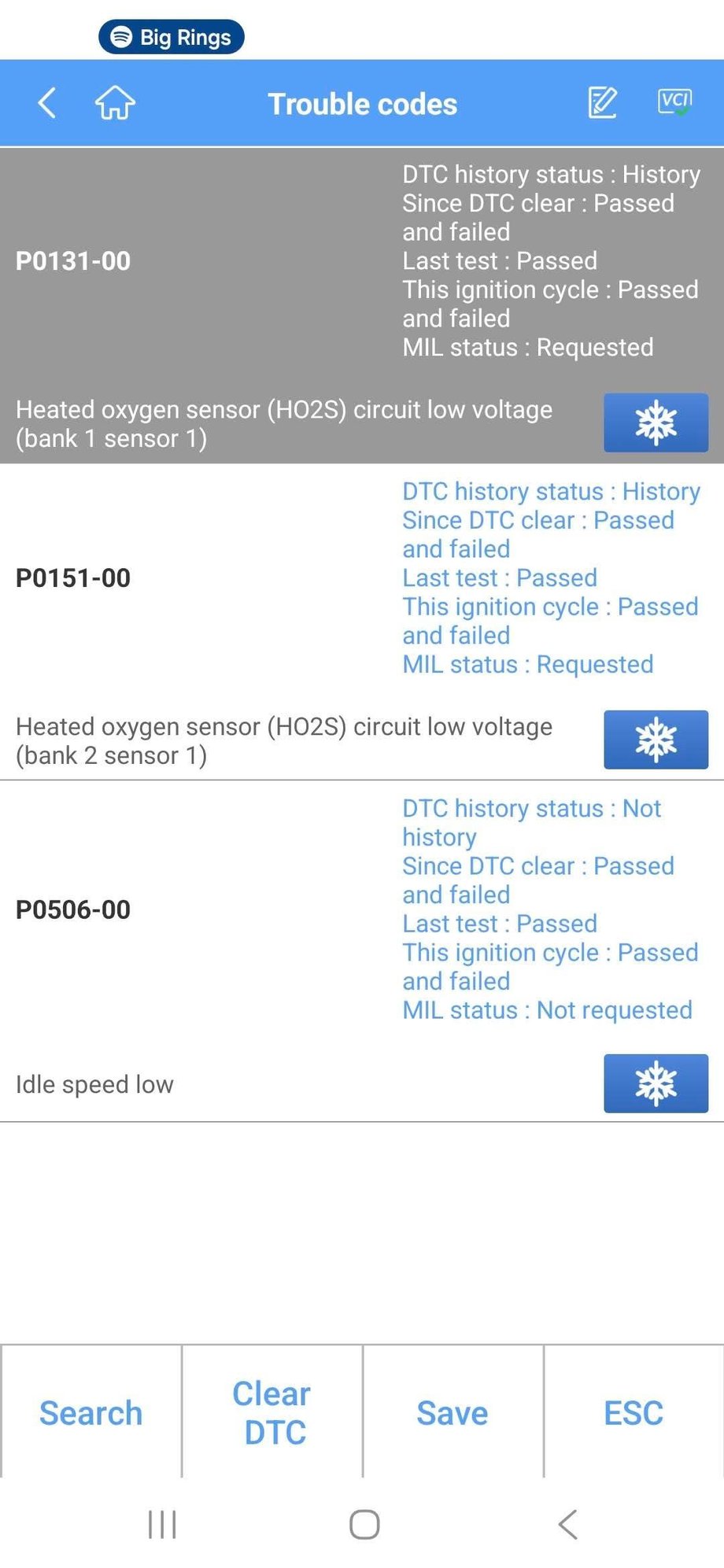Open the edit note icon
The height and width of the screenshot is (1568, 724).
[603, 103]
